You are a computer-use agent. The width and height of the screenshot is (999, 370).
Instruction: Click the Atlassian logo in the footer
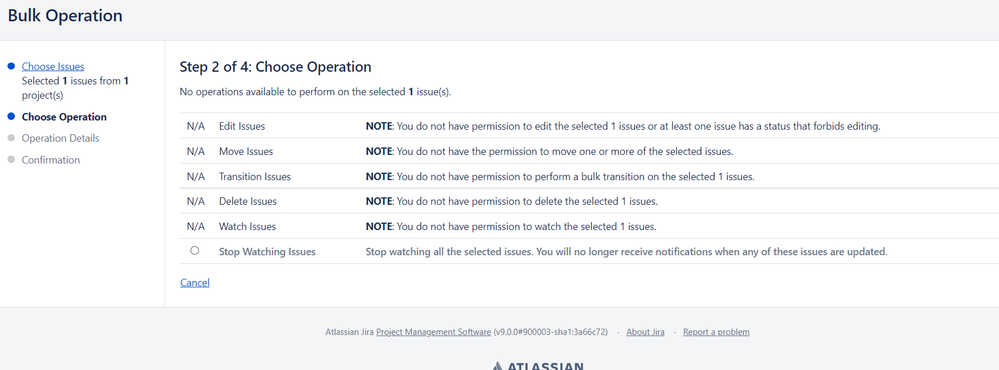coord(538,366)
